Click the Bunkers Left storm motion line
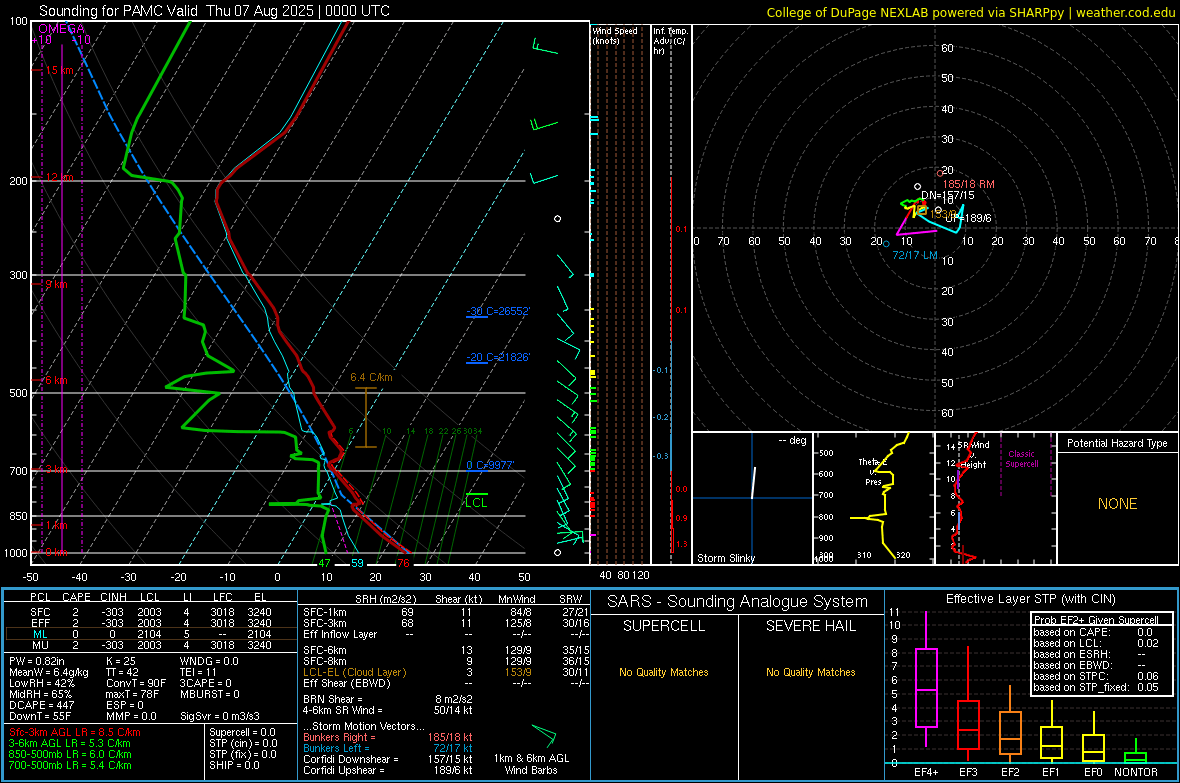The width and height of the screenshot is (1180, 783). pos(388,748)
